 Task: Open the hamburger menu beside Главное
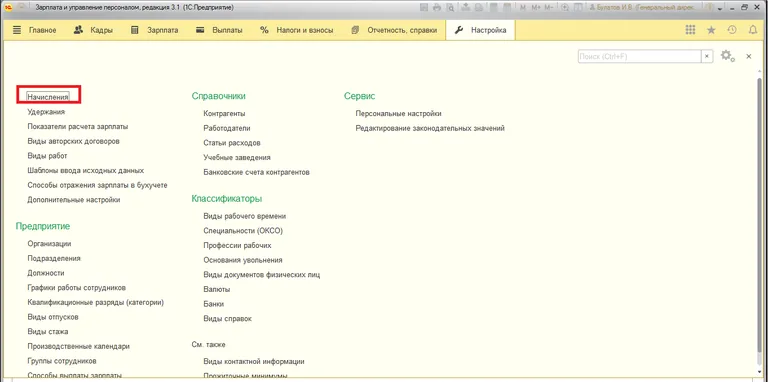[17, 30]
